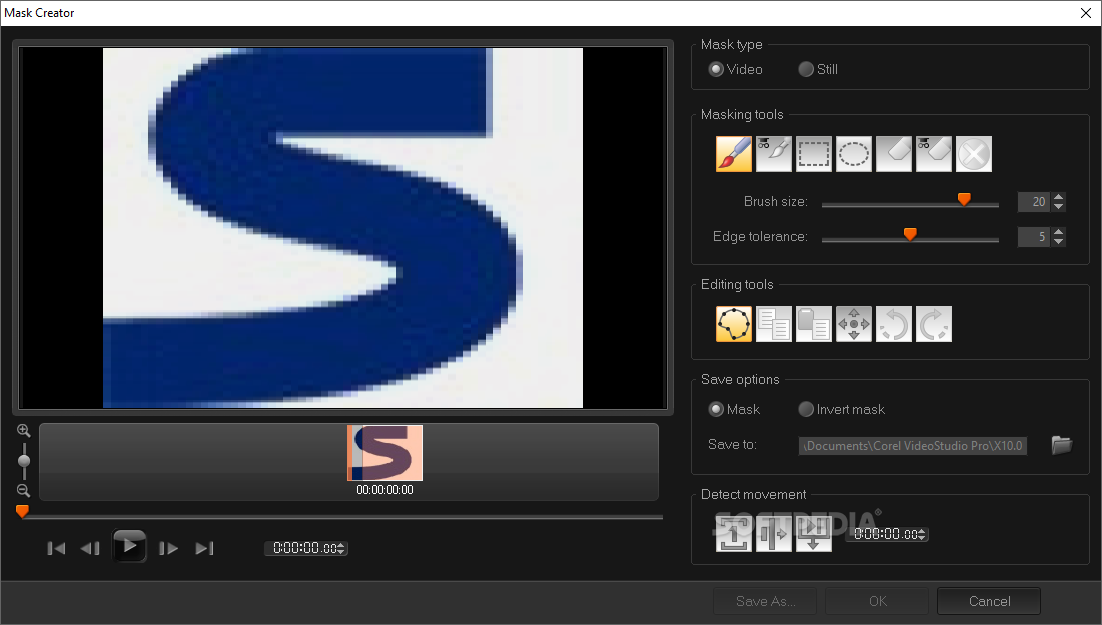Click the Undo icon
This screenshot has height=625, width=1102.
894,324
